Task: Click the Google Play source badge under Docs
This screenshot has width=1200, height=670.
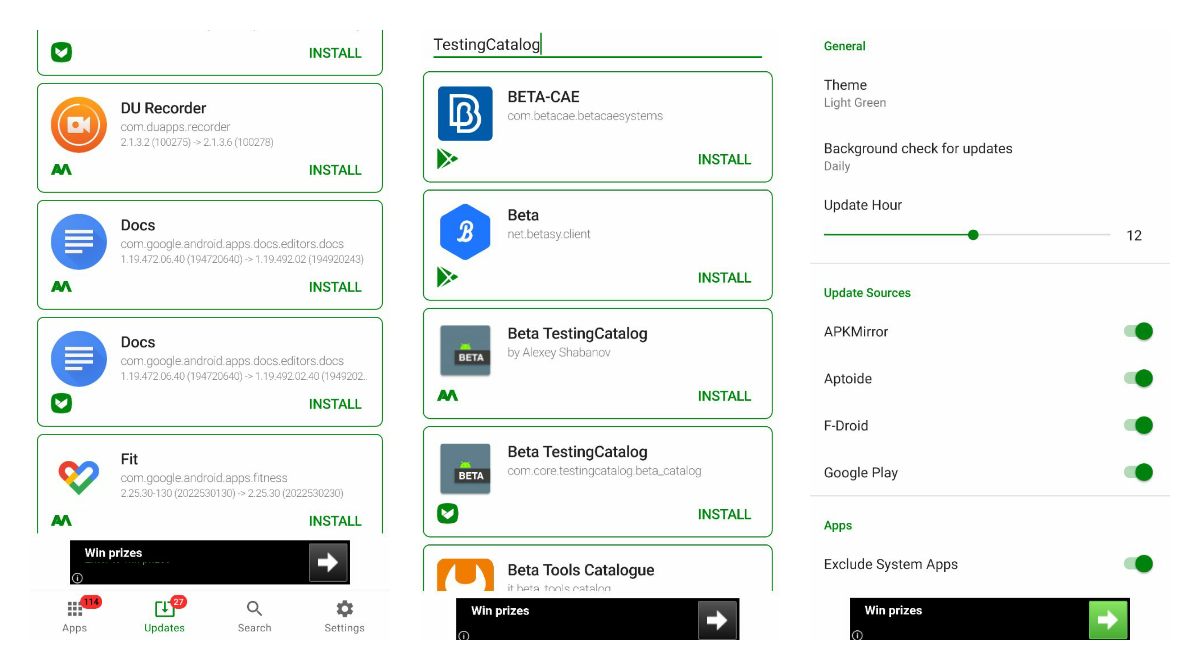Action: tap(61, 404)
